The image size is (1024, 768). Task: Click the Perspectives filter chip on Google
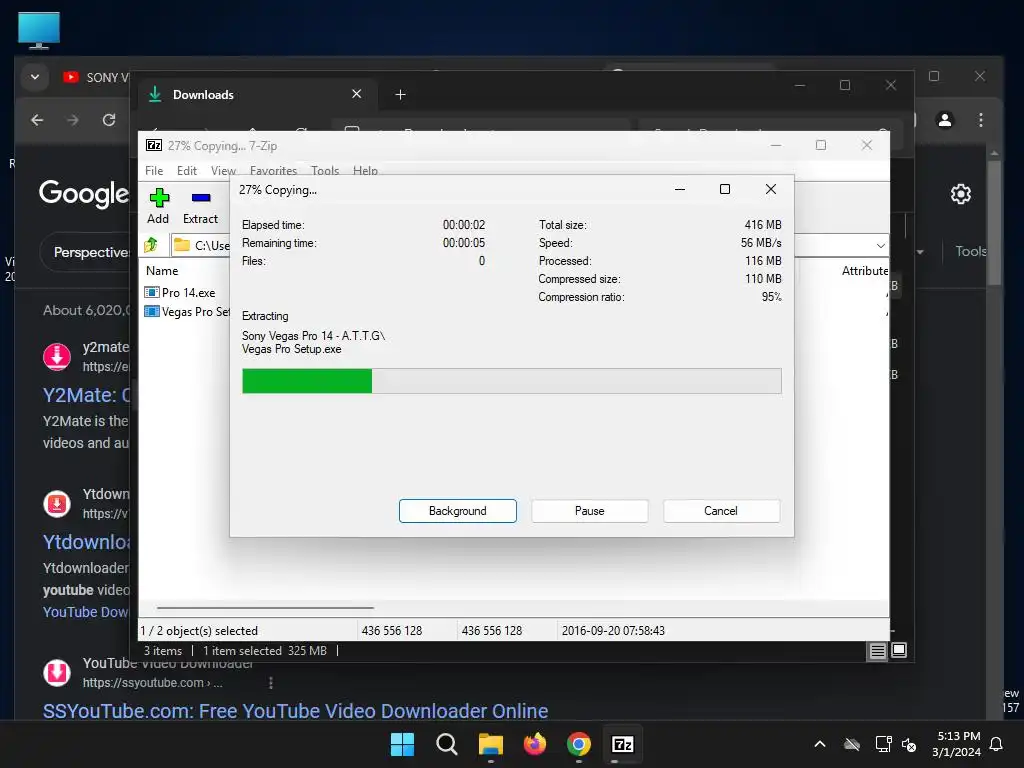[x=88, y=252]
